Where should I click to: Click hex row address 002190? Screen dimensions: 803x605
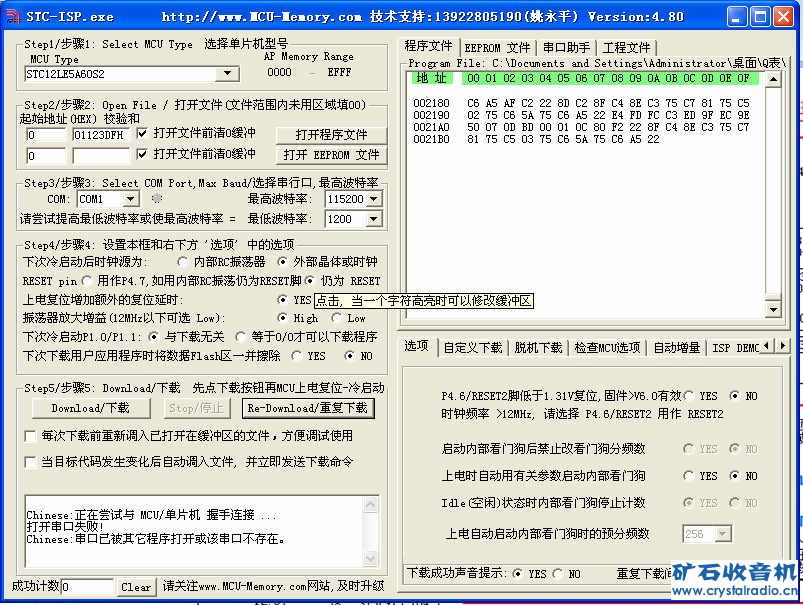point(431,115)
